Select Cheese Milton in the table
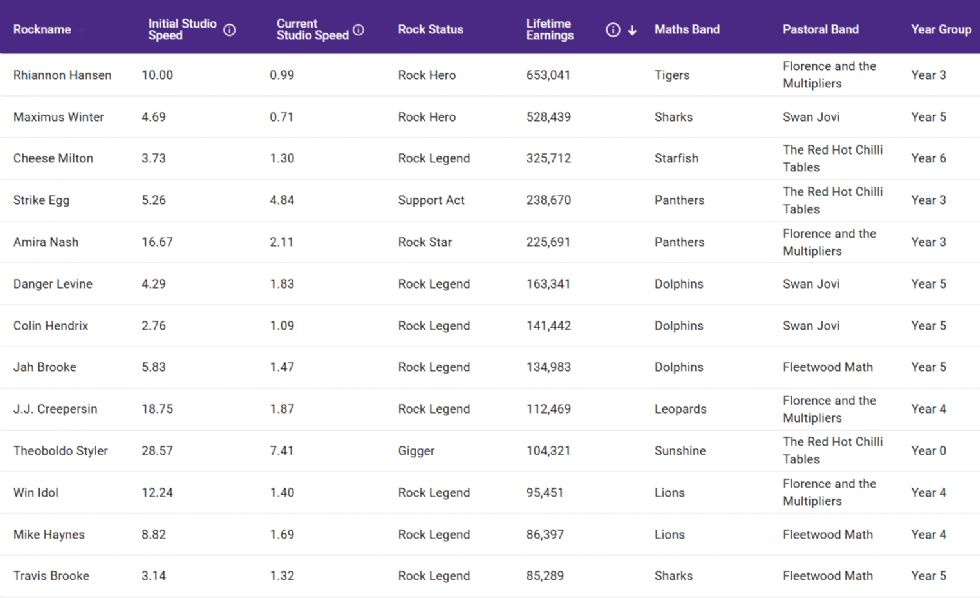The width and height of the screenshot is (980, 598). click(x=53, y=158)
